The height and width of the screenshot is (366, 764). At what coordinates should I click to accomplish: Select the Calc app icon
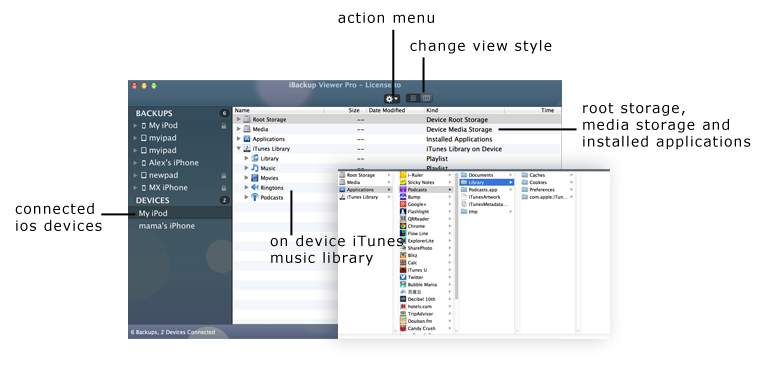pos(403,263)
